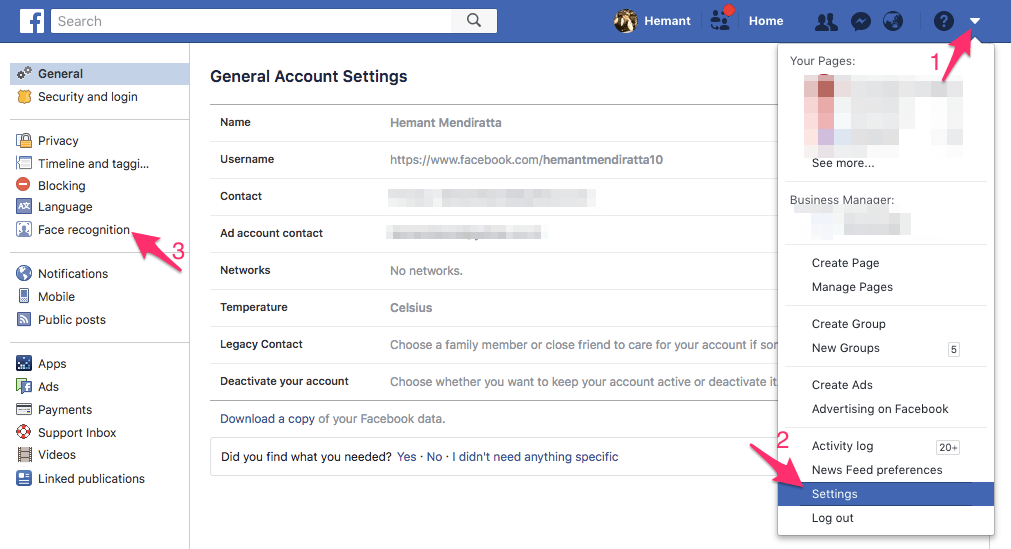Image resolution: width=1011 pixels, height=549 pixels.
Task: Click the Facebook logo icon
Action: click(x=32, y=21)
